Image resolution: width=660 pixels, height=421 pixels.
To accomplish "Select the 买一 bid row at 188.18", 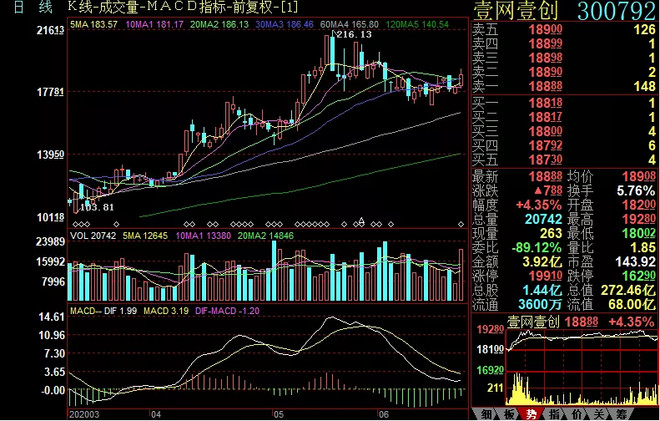I will click(564, 103).
